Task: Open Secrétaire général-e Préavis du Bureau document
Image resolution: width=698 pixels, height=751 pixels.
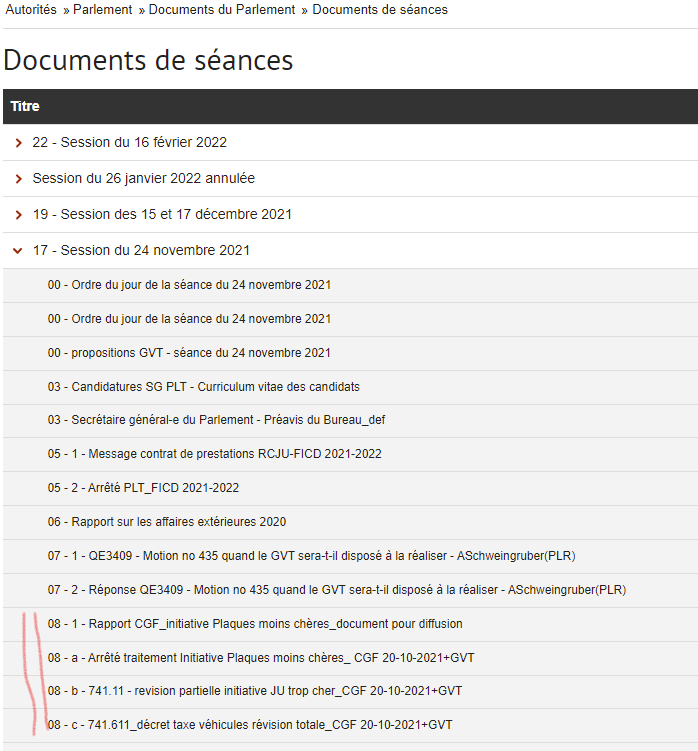Action: (216, 420)
